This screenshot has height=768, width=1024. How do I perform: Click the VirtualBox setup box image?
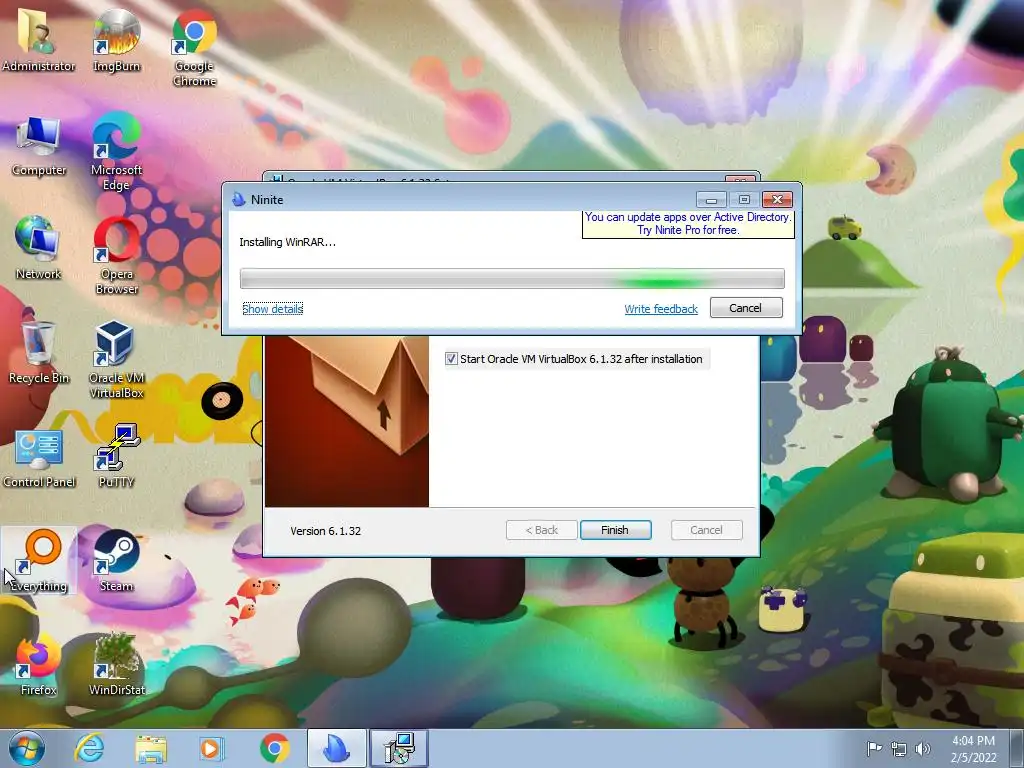[347, 422]
